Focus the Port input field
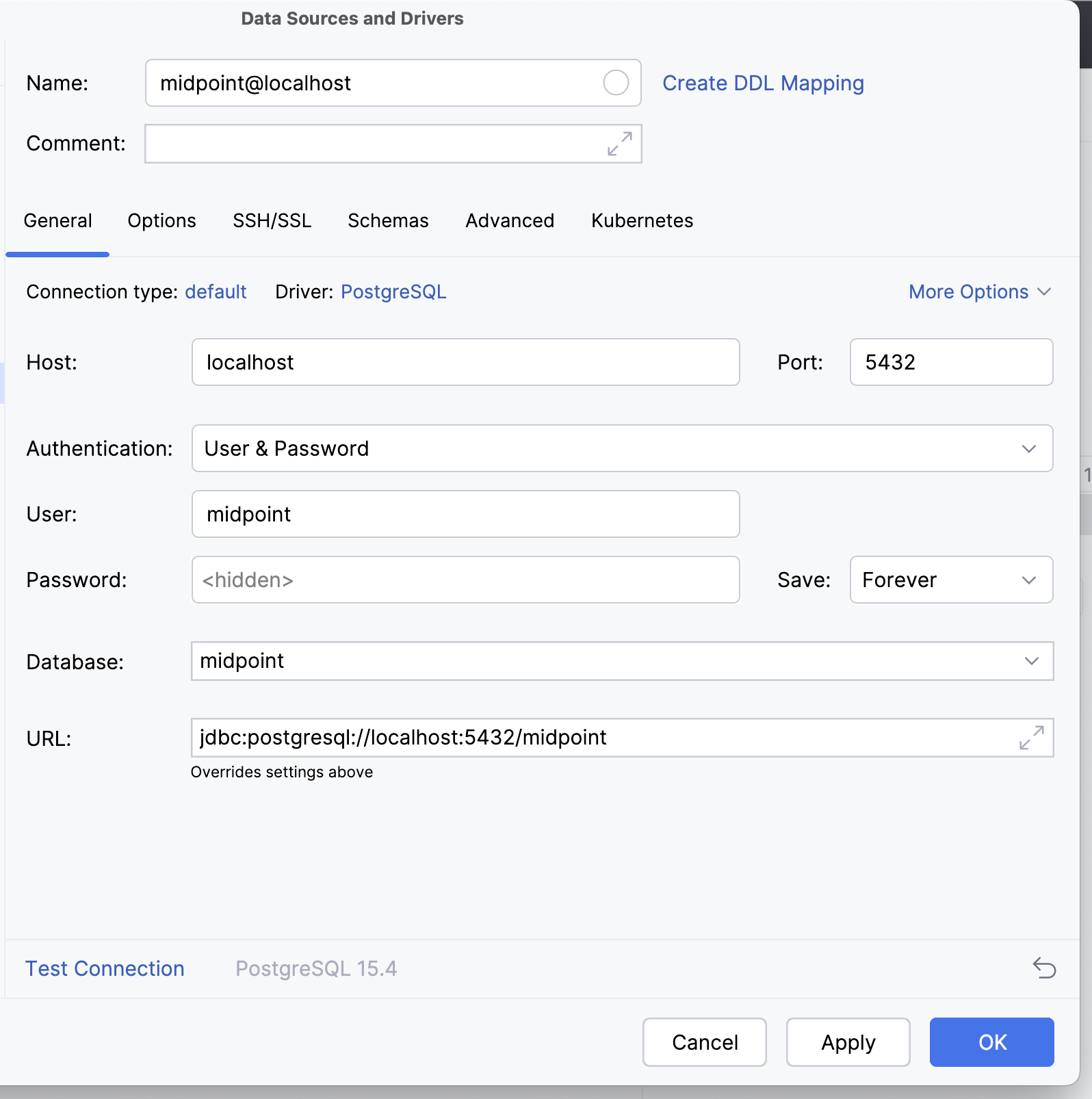Image resolution: width=1092 pixels, height=1099 pixels. coord(950,362)
